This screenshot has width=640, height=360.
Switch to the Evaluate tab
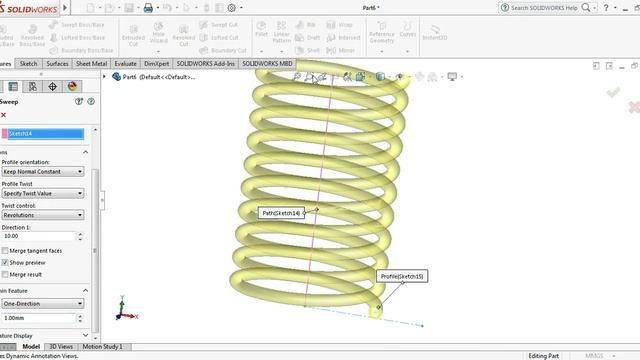tap(125, 64)
